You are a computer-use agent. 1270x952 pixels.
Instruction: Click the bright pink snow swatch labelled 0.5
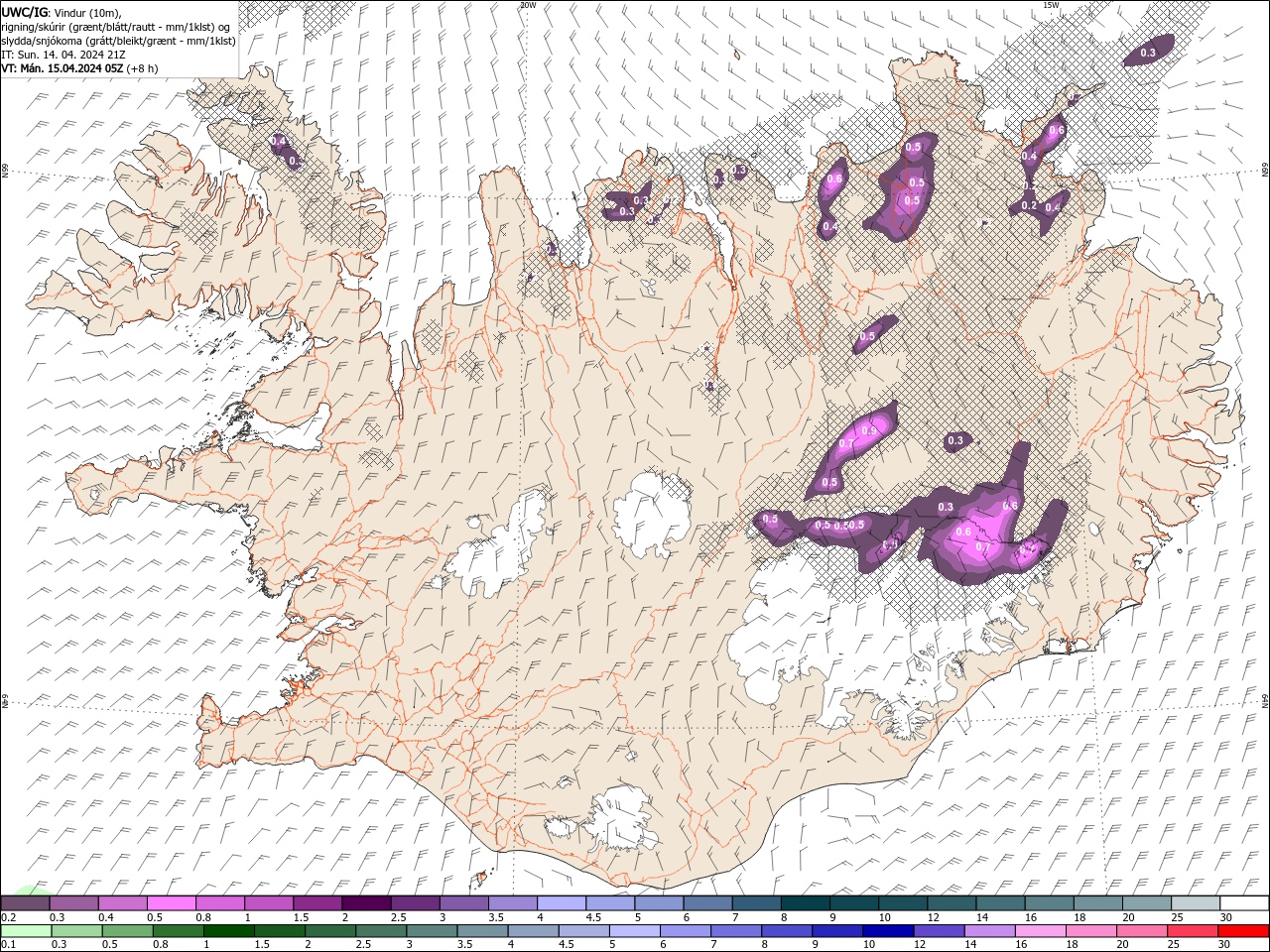click(171, 903)
